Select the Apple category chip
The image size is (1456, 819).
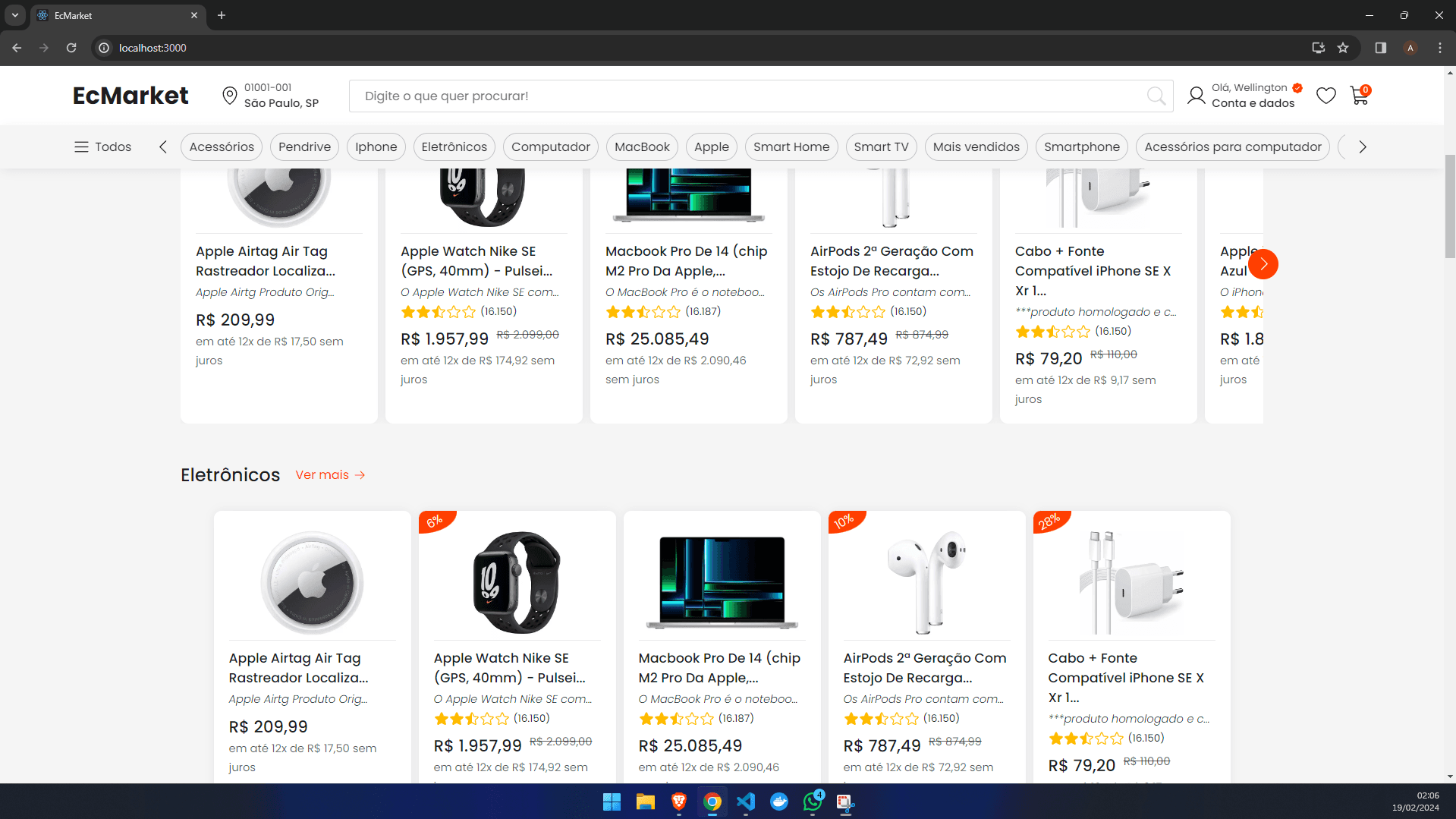click(712, 146)
